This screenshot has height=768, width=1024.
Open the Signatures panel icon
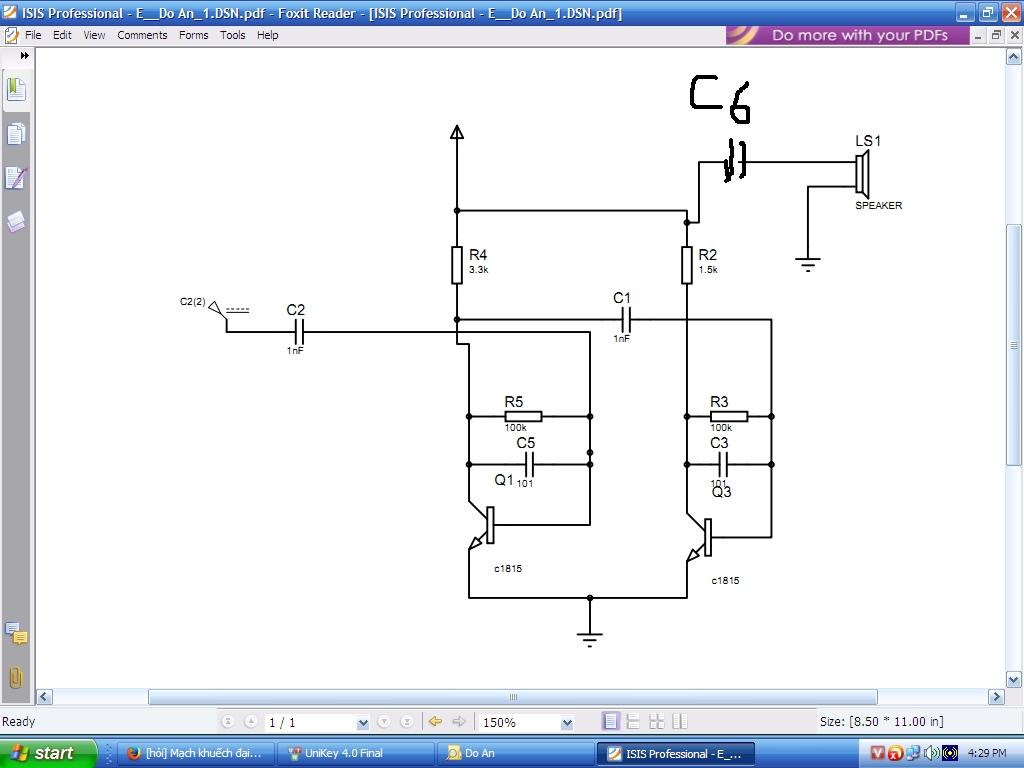pos(16,178)
